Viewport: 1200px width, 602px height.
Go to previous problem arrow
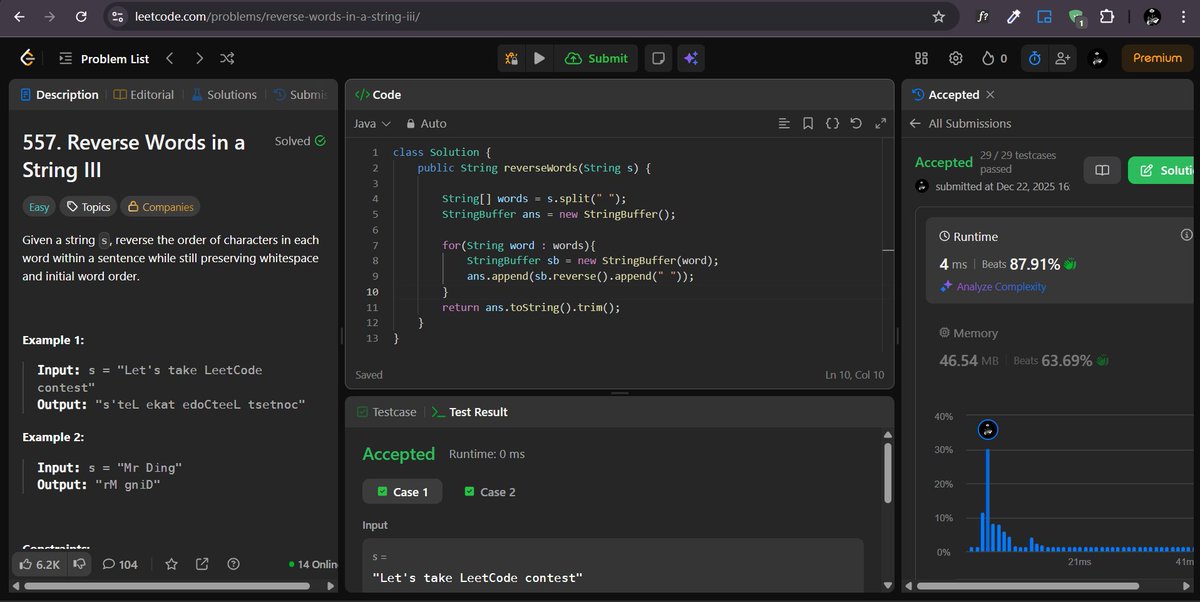(x=170, y=58)
